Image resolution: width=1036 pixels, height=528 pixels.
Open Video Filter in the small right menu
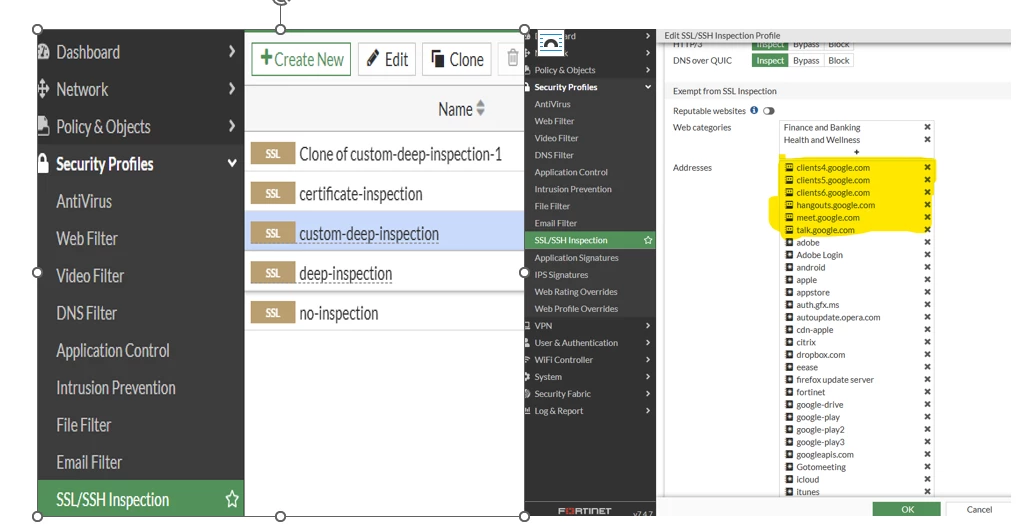556,138
